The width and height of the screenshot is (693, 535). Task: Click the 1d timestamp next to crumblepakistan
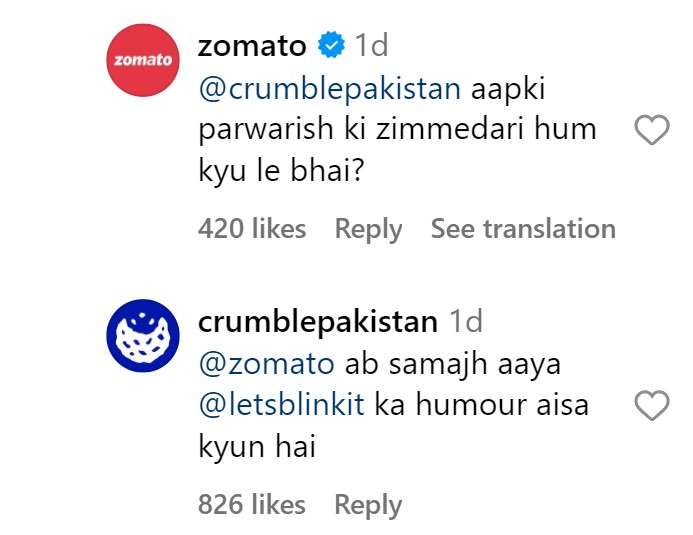click(466, 321)
